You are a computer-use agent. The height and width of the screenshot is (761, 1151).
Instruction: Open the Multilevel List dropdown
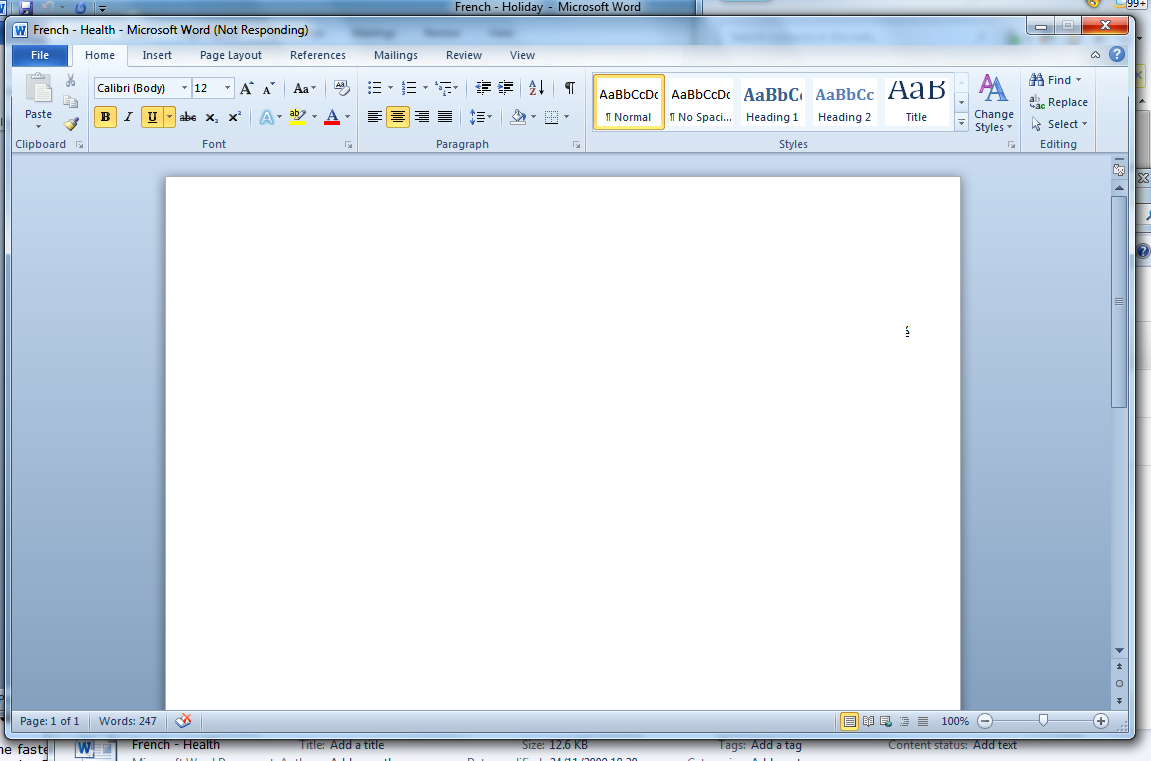[x=446, y=88]
